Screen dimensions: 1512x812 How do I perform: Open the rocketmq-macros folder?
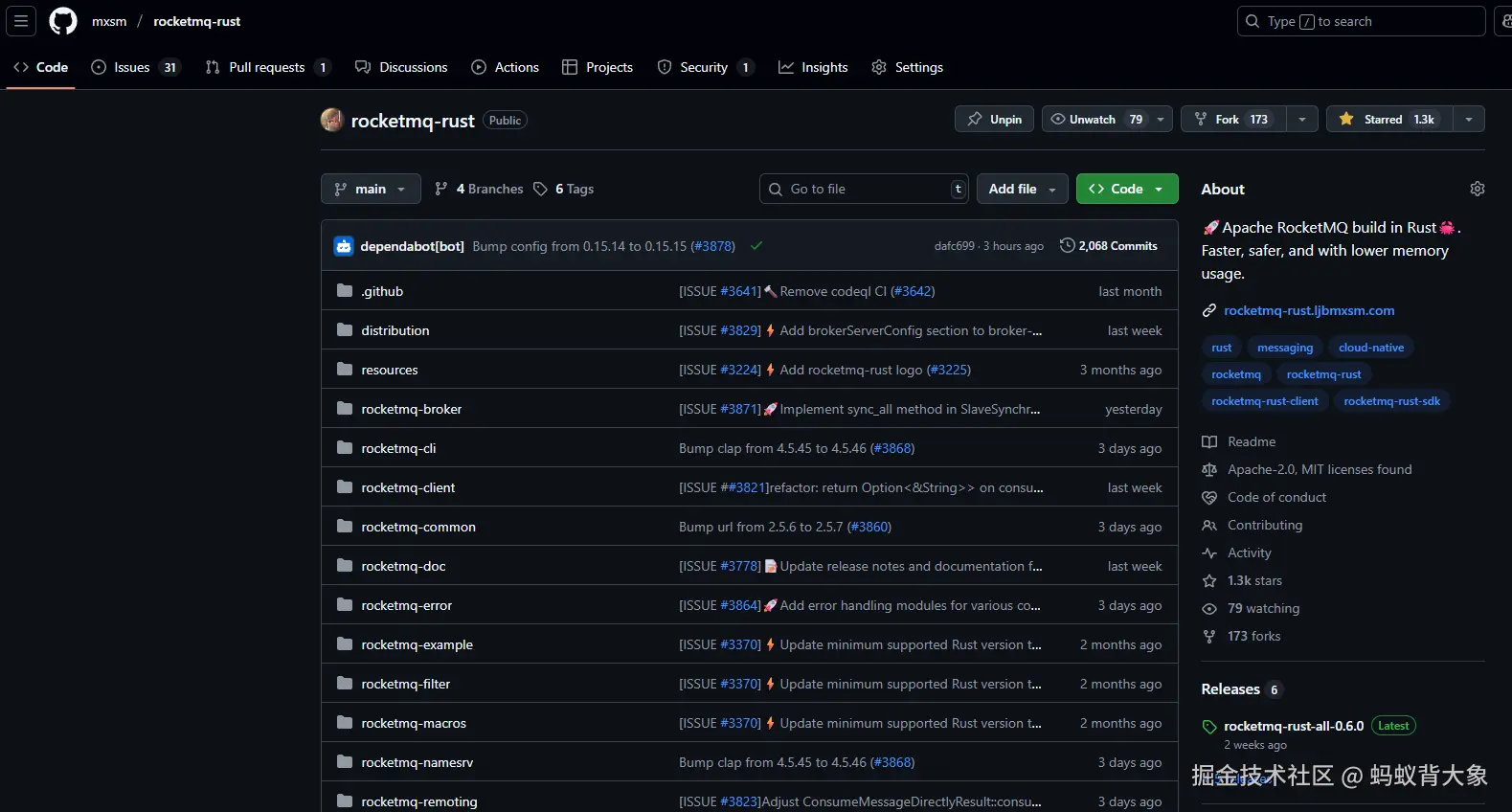[x=414, y=723]
